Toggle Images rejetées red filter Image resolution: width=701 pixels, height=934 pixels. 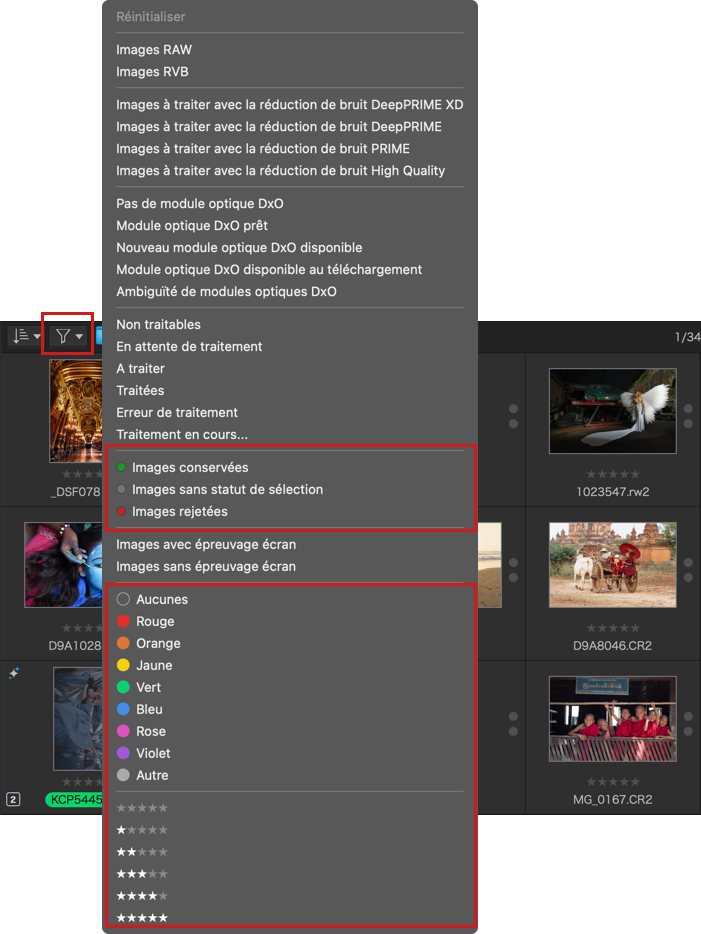coord(172,512)
